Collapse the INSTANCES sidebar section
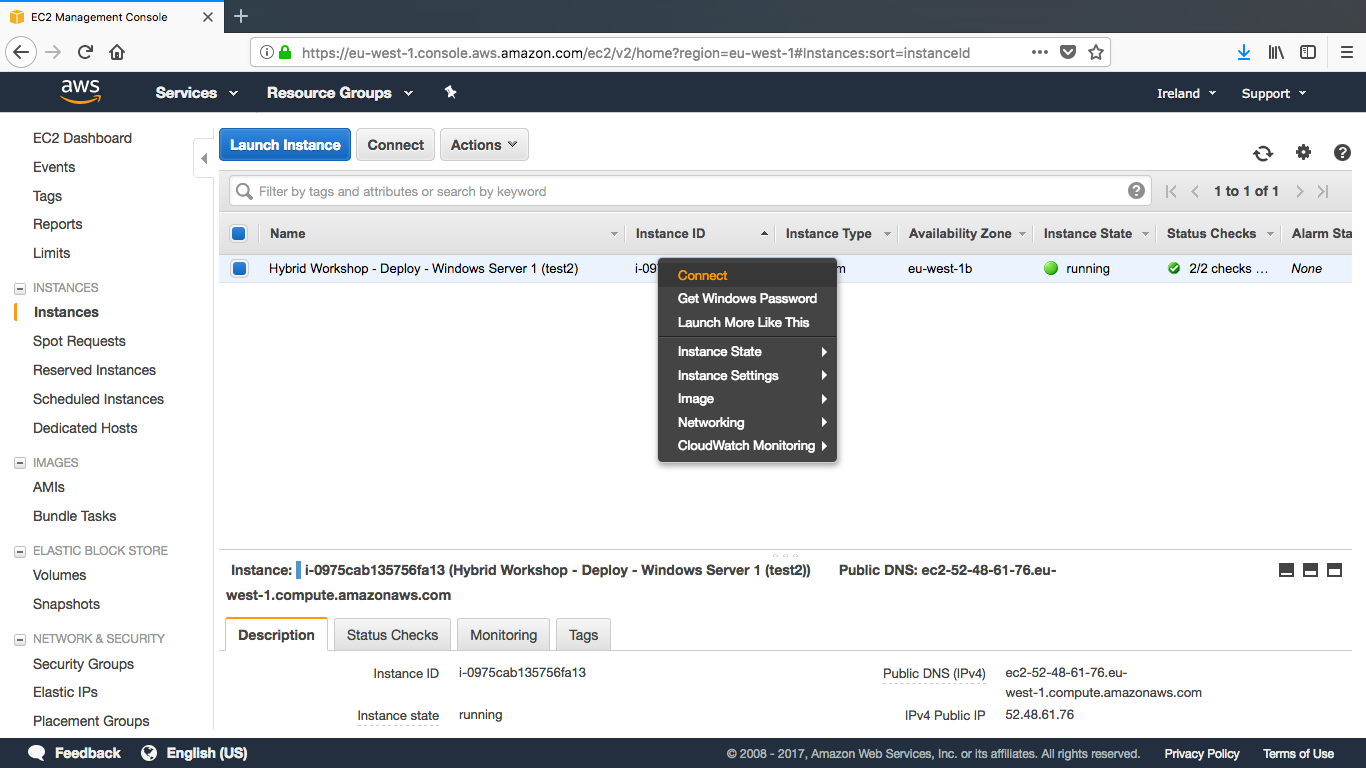 (20, 288)
